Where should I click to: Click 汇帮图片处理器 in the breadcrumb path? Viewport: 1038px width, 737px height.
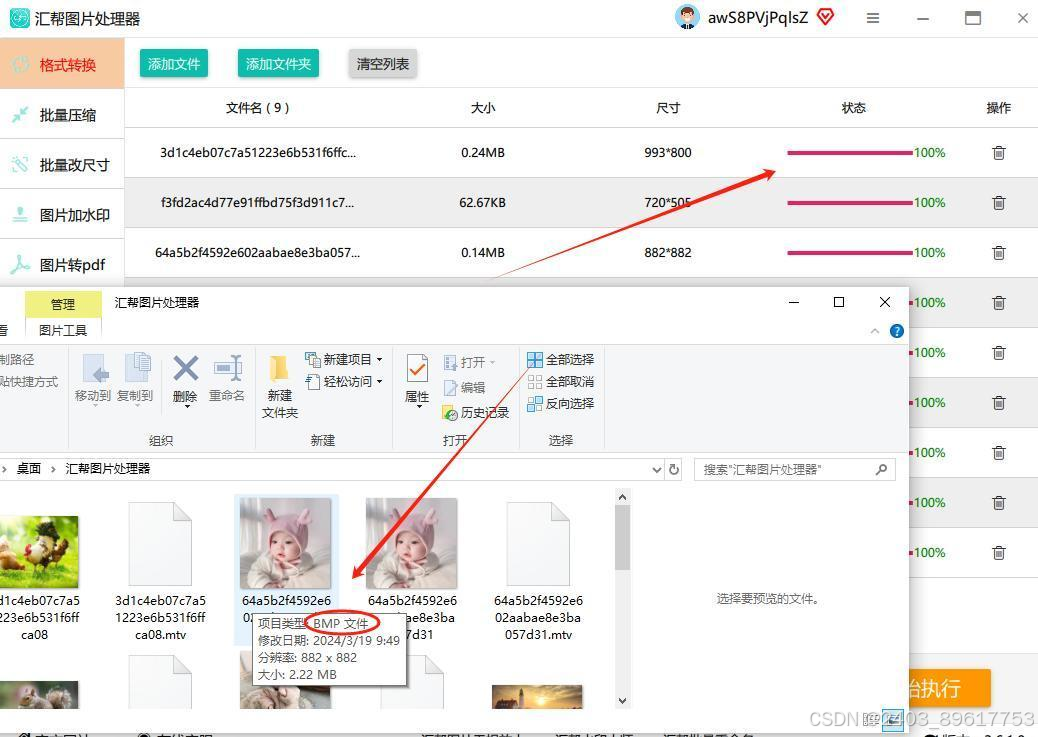pos(107,469)
